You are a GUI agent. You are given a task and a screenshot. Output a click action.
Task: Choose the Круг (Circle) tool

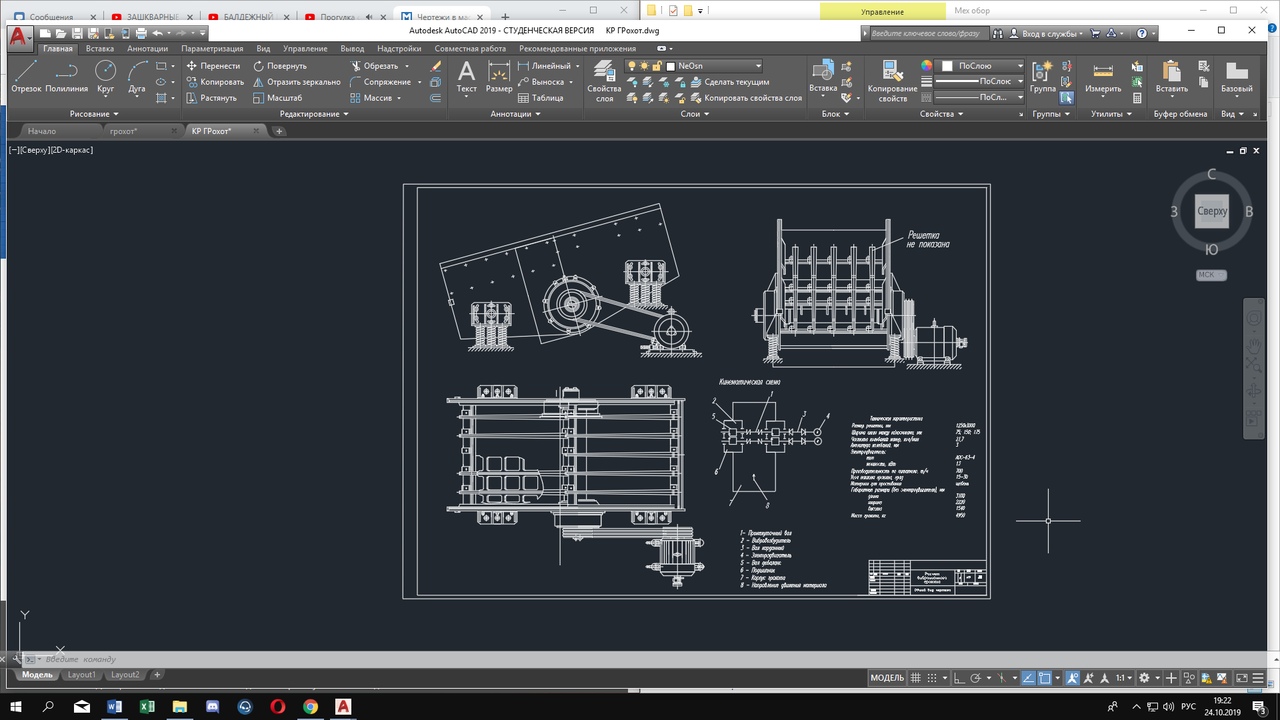click(105, 74)
